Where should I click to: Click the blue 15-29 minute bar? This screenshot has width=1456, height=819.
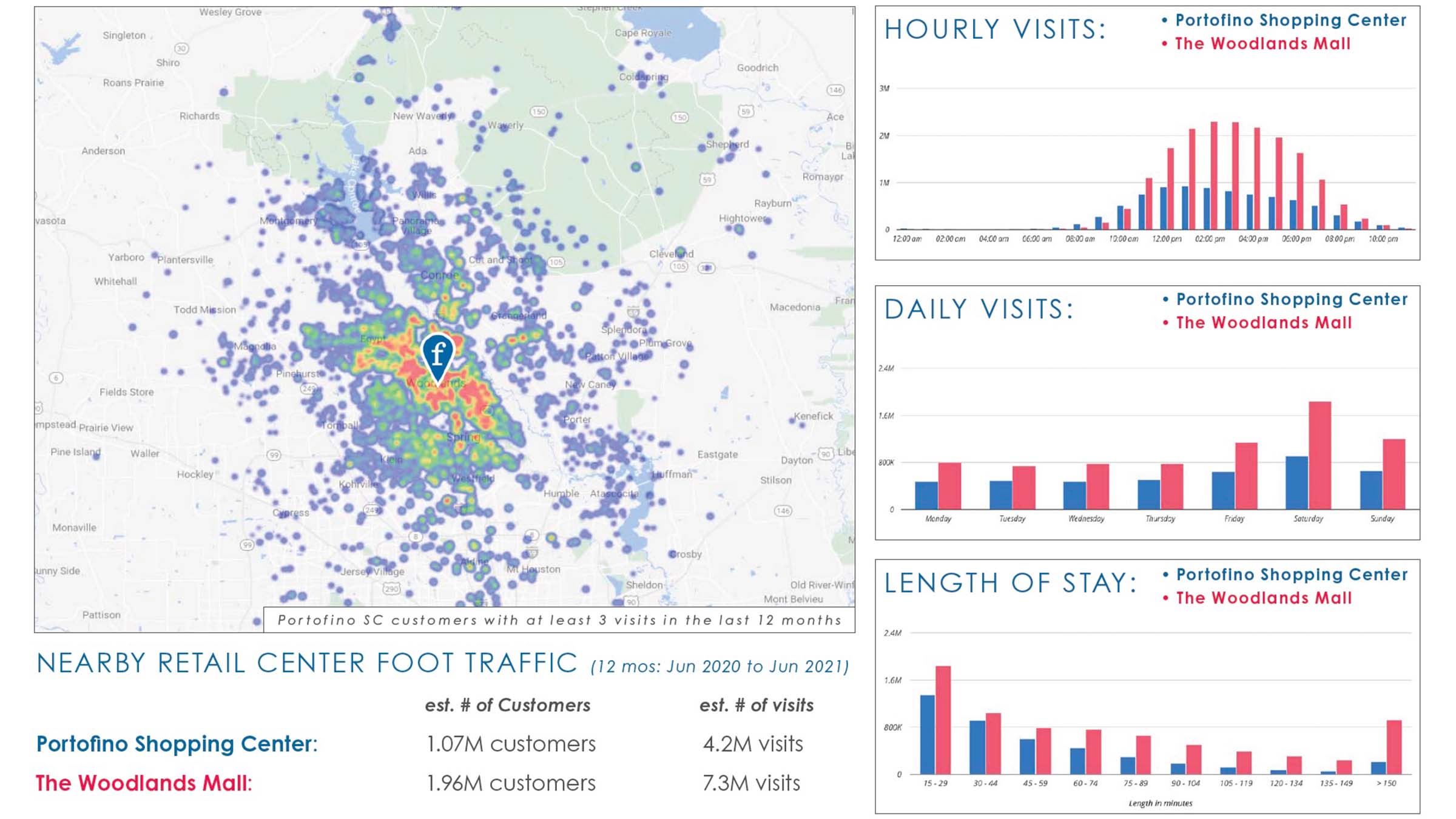tap(927, 734)
